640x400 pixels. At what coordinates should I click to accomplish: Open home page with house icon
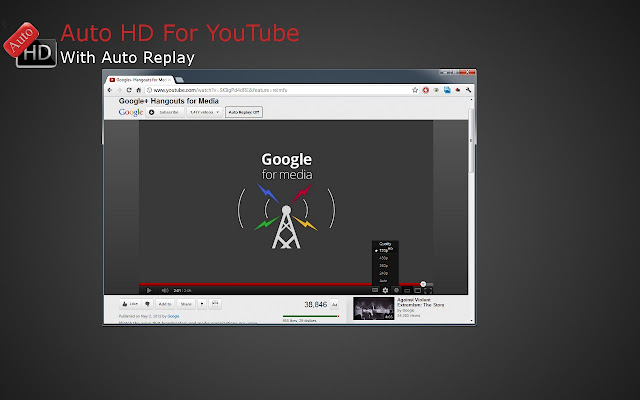coord(139,90)
